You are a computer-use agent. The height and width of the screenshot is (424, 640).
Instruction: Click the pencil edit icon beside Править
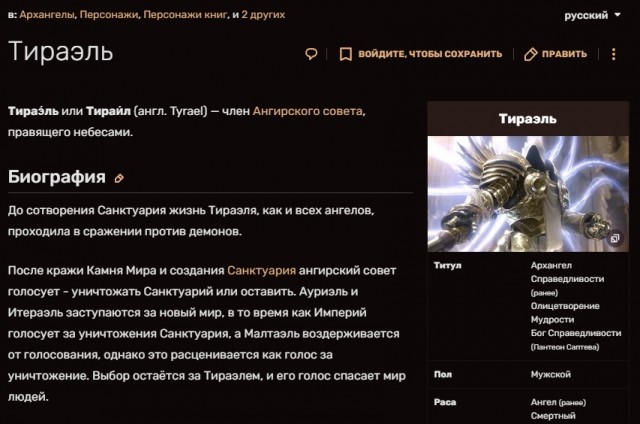coord(530,54)
